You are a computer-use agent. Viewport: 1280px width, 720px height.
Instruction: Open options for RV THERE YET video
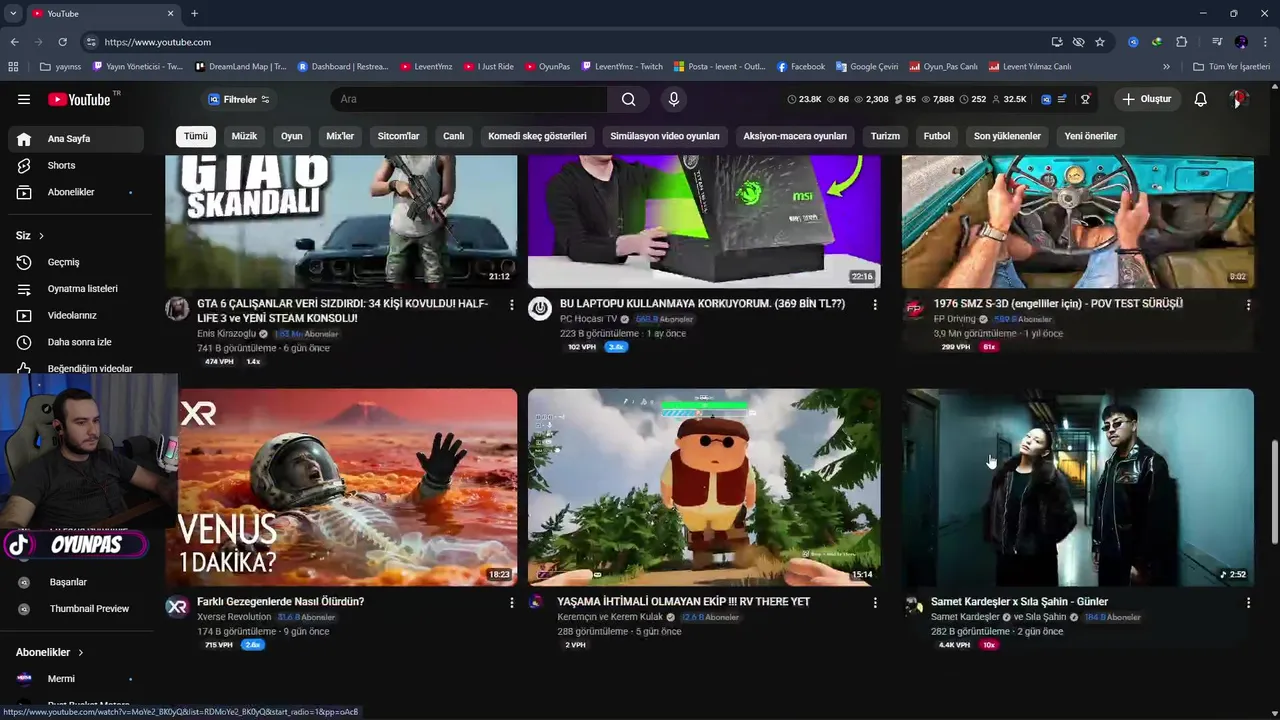(875, 602)
